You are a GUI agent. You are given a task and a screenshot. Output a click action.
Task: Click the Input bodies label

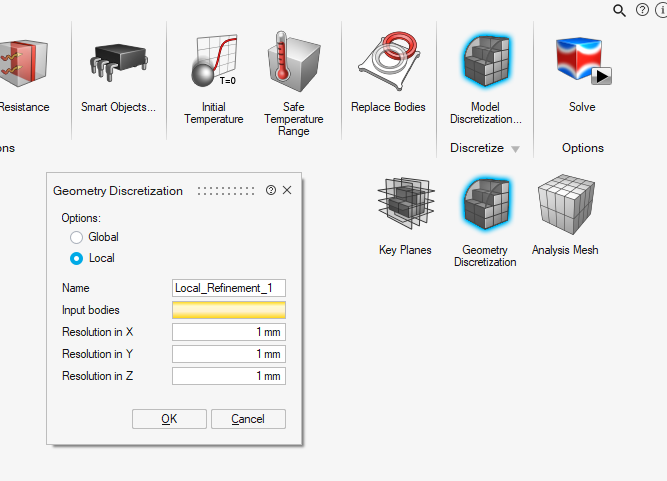pyautogui.click(x=91, y=310)
